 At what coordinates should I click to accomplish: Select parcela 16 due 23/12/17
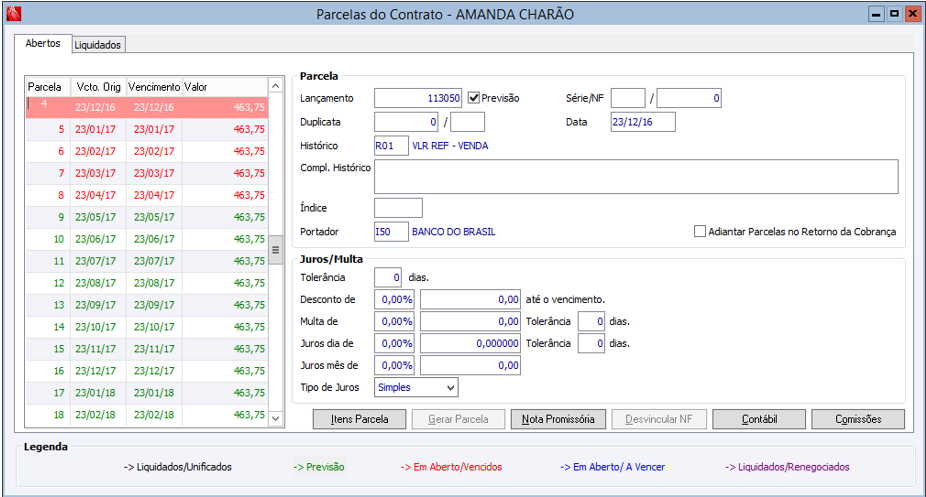click(x=147, y=371)
